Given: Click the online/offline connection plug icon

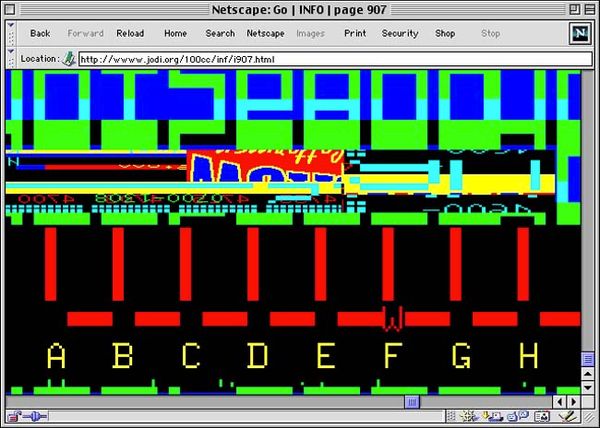Looking at the screenshot, I should 35,416.
